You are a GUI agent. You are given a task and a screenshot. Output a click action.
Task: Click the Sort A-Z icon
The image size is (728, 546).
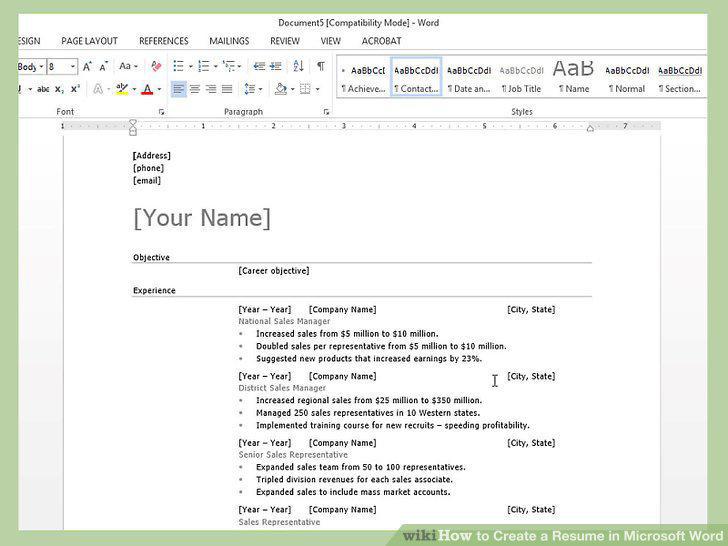tap(298, 66)
